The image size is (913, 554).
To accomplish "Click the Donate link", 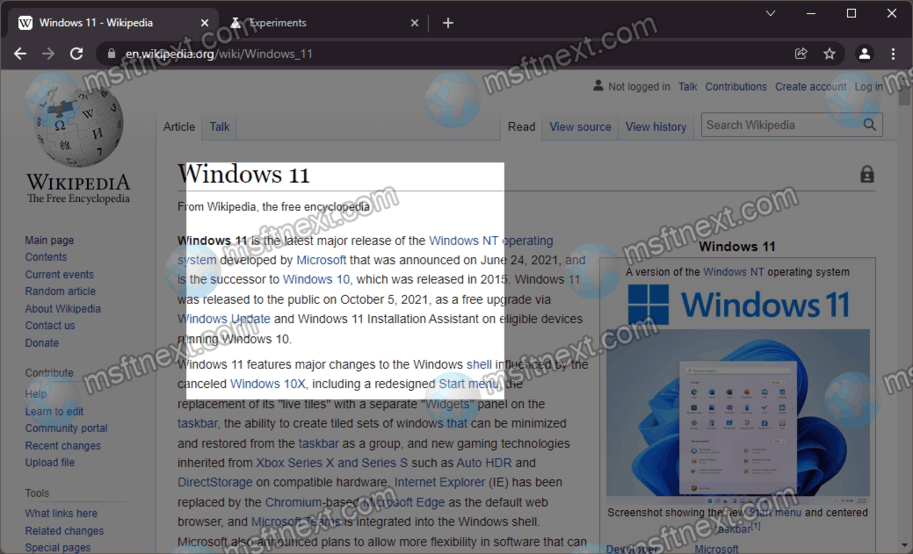I will coord(42,343).
